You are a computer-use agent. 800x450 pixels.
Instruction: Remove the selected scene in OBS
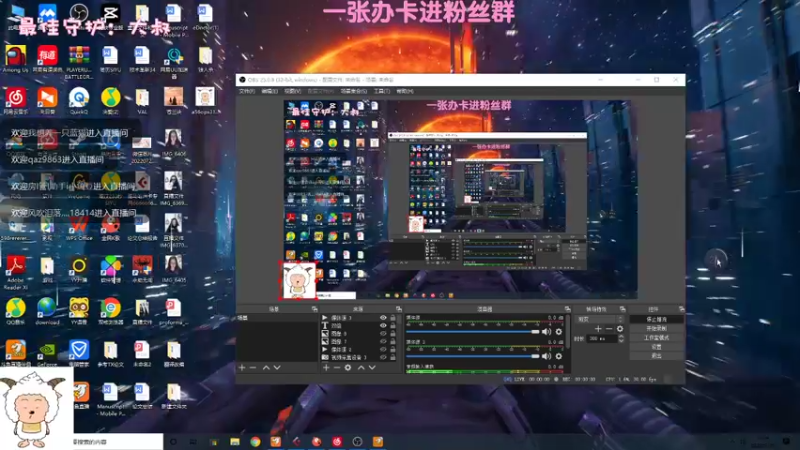pos(253,367)
